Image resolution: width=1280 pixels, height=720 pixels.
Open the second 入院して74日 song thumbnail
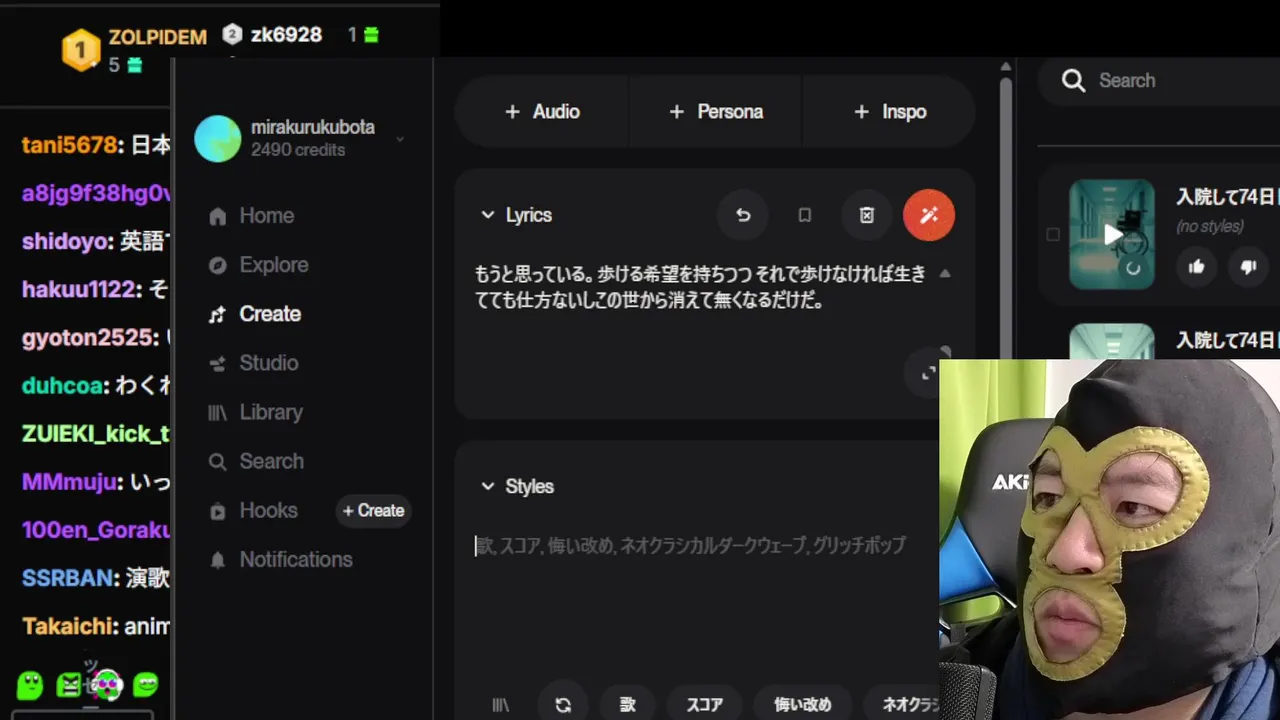pyautogui.click(x=1112, y=341)
